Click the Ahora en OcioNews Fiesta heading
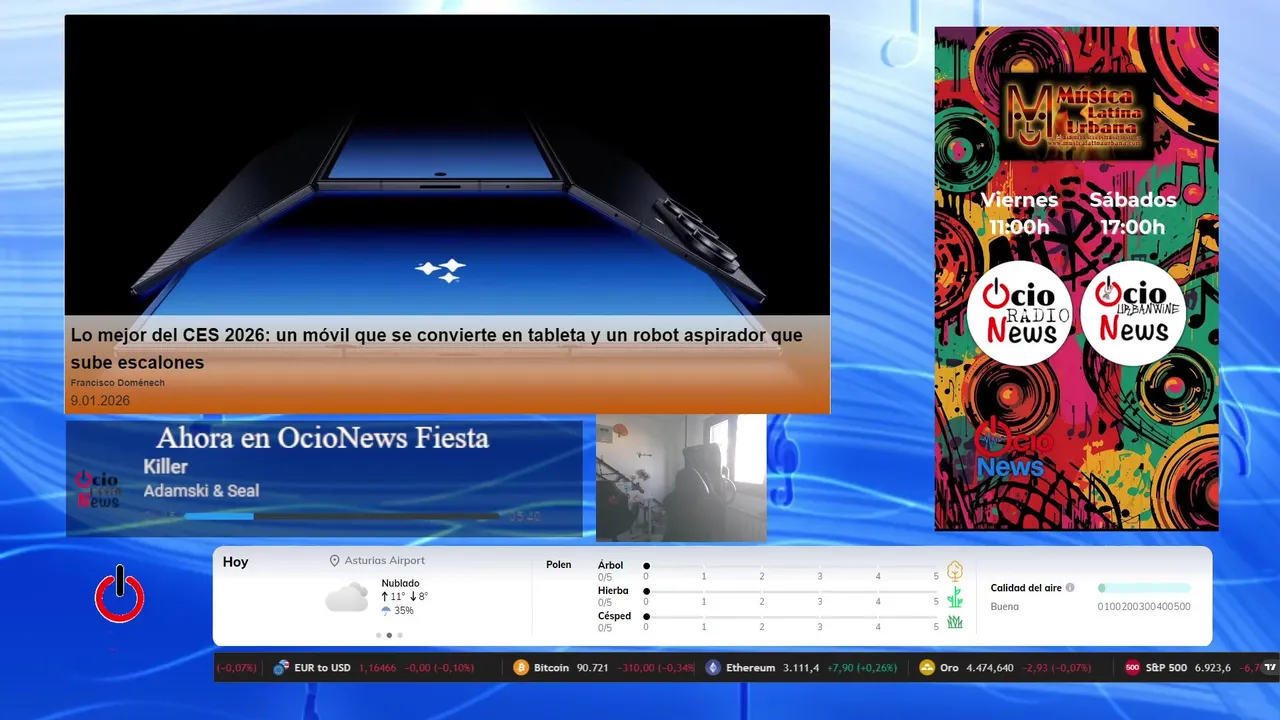The height and width of the screenshot is (720, 1280). (322, 438)
